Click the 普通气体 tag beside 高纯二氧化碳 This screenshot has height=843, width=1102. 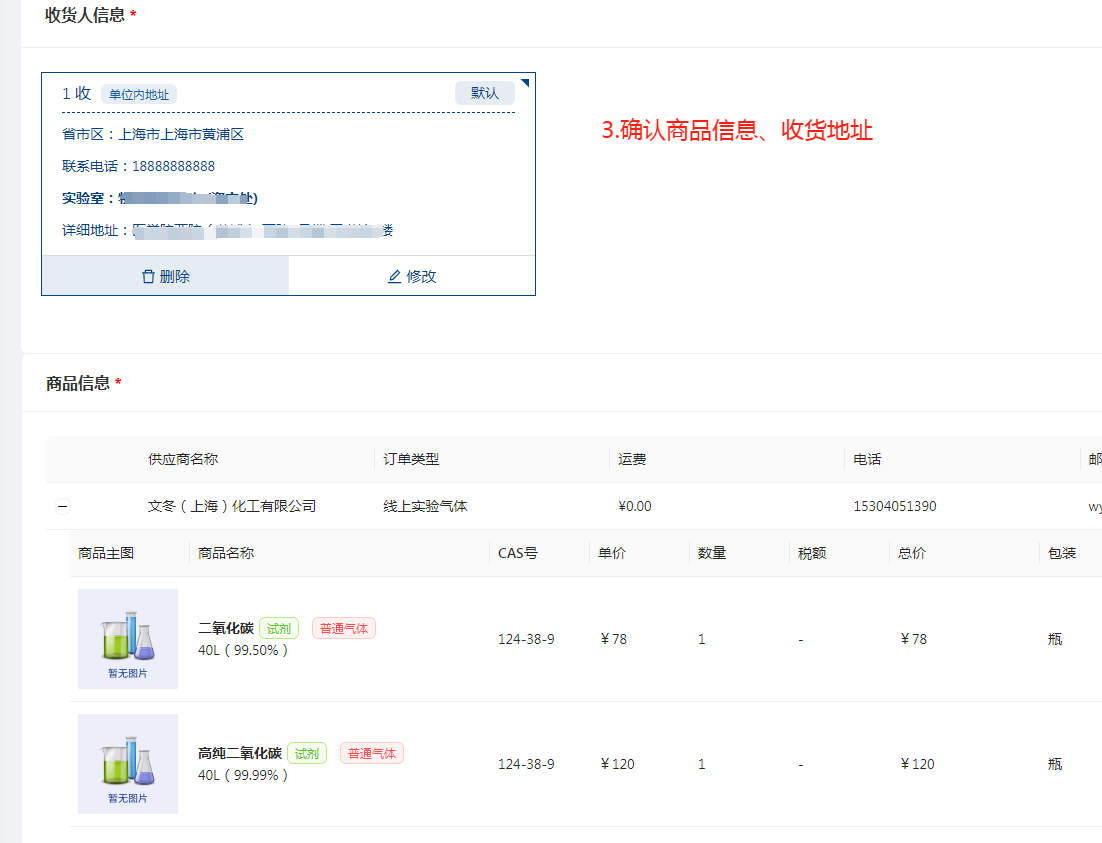(x=372, y=754)
